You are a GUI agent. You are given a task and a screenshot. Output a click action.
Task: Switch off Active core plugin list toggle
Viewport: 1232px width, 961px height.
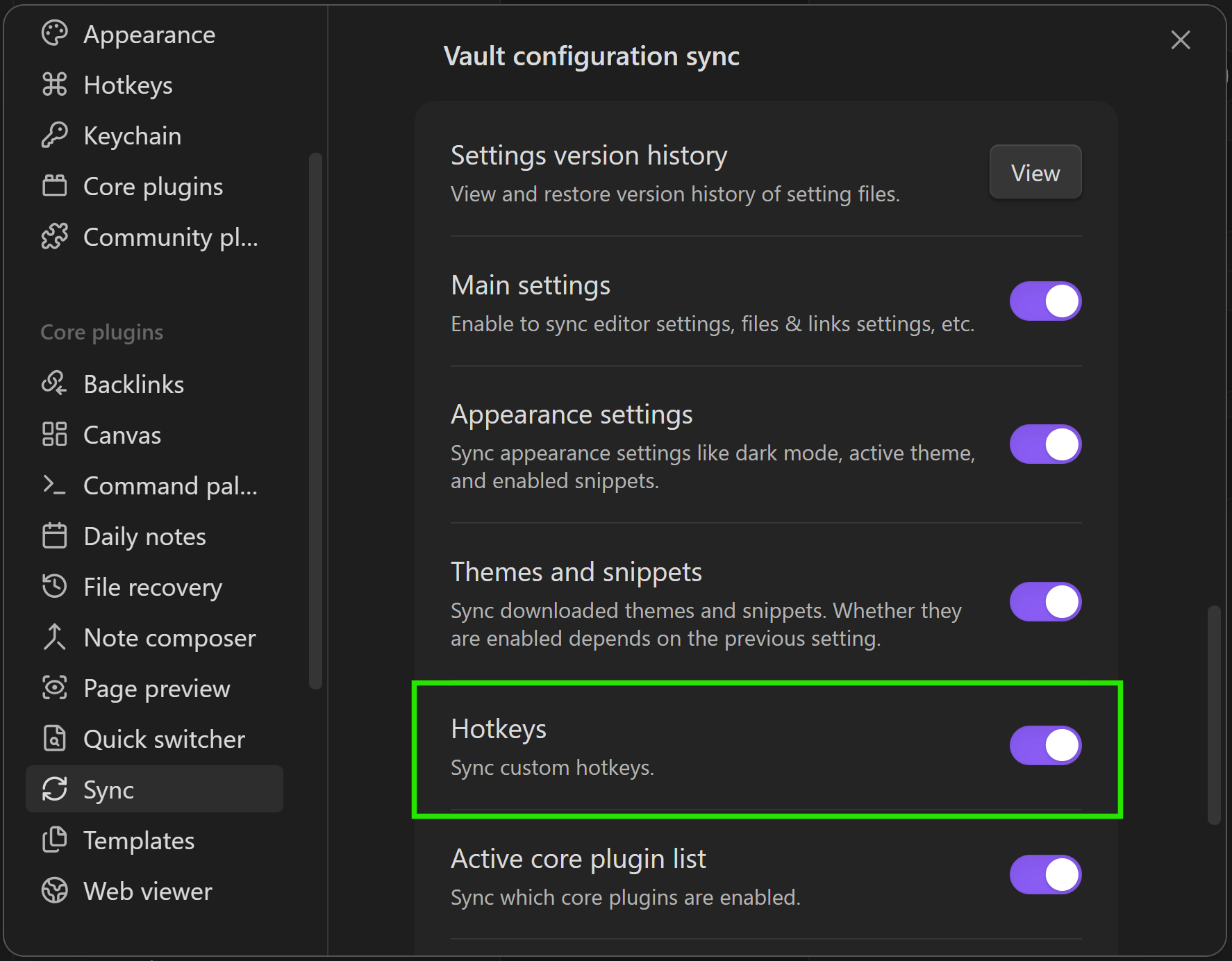coord(1044,874)
